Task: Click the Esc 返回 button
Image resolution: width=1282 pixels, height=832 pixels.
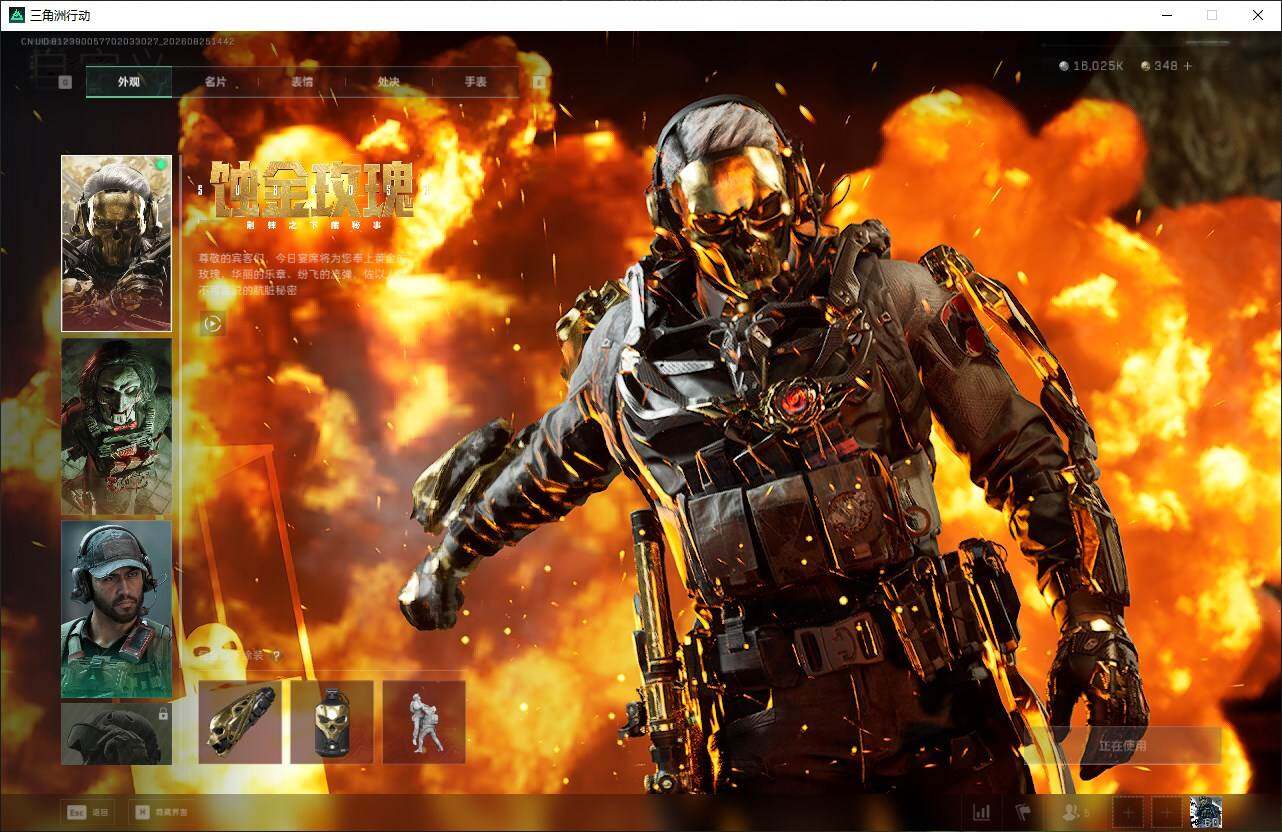Action: 87,812
